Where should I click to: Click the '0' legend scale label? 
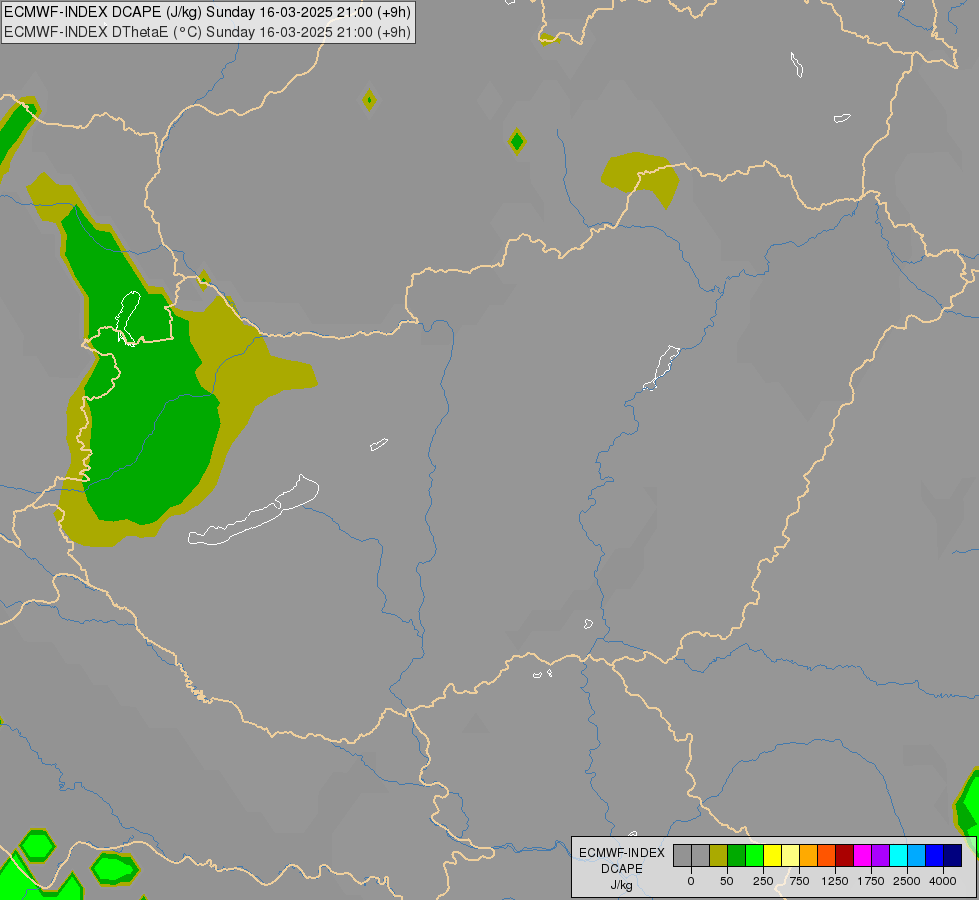691,881
